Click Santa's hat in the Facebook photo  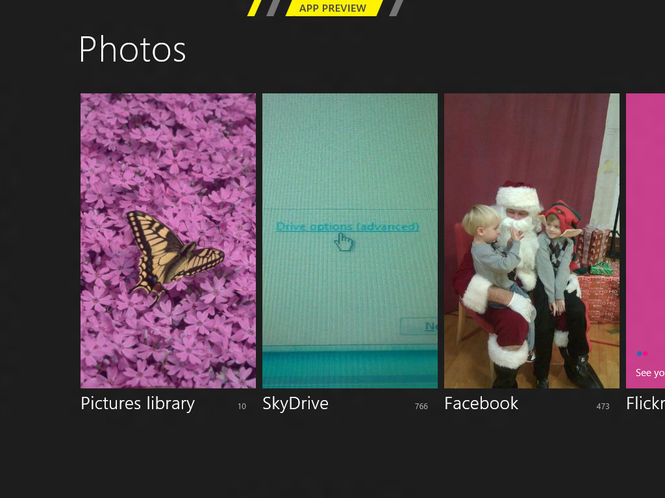click(519, 196)
